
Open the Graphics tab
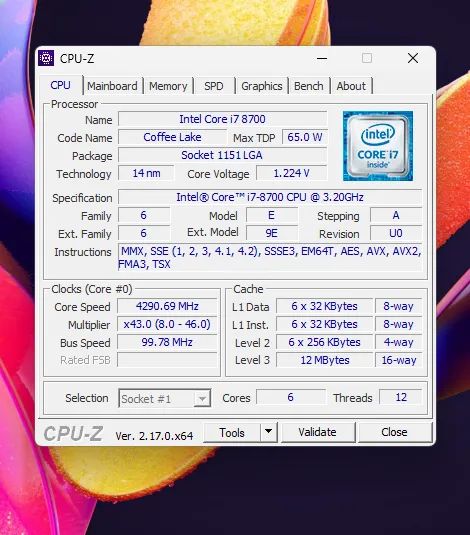pos(262,86)
